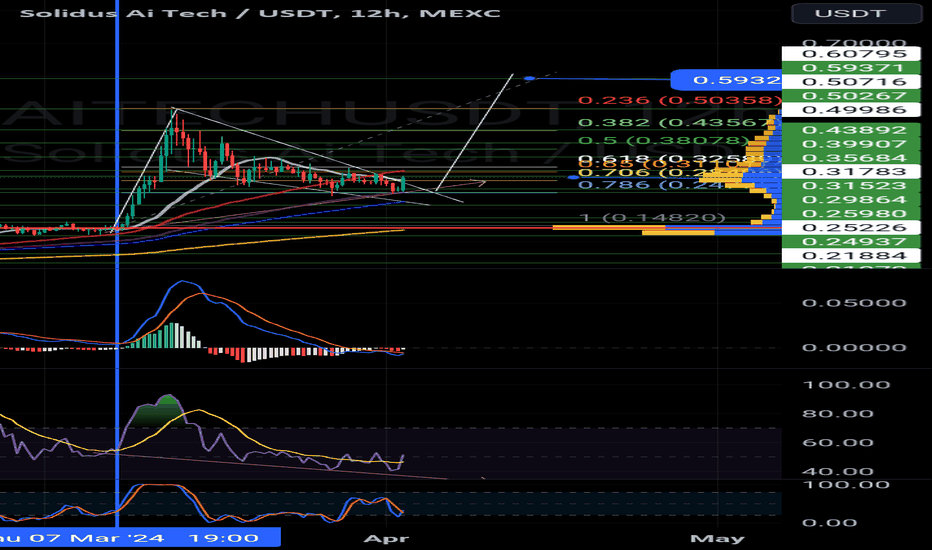This screenshot has width=932, height=550.
Task: Click the green 0.29864 price label
Action: click(x=852, y=200)
